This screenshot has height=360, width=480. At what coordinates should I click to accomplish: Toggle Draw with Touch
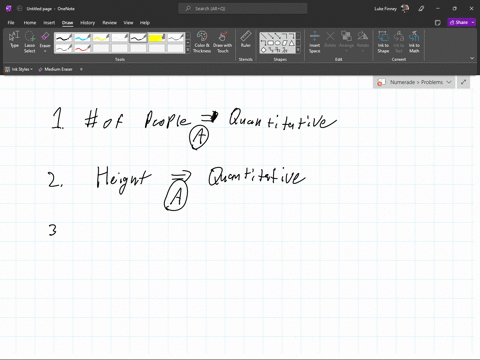[x=222, y=42]
